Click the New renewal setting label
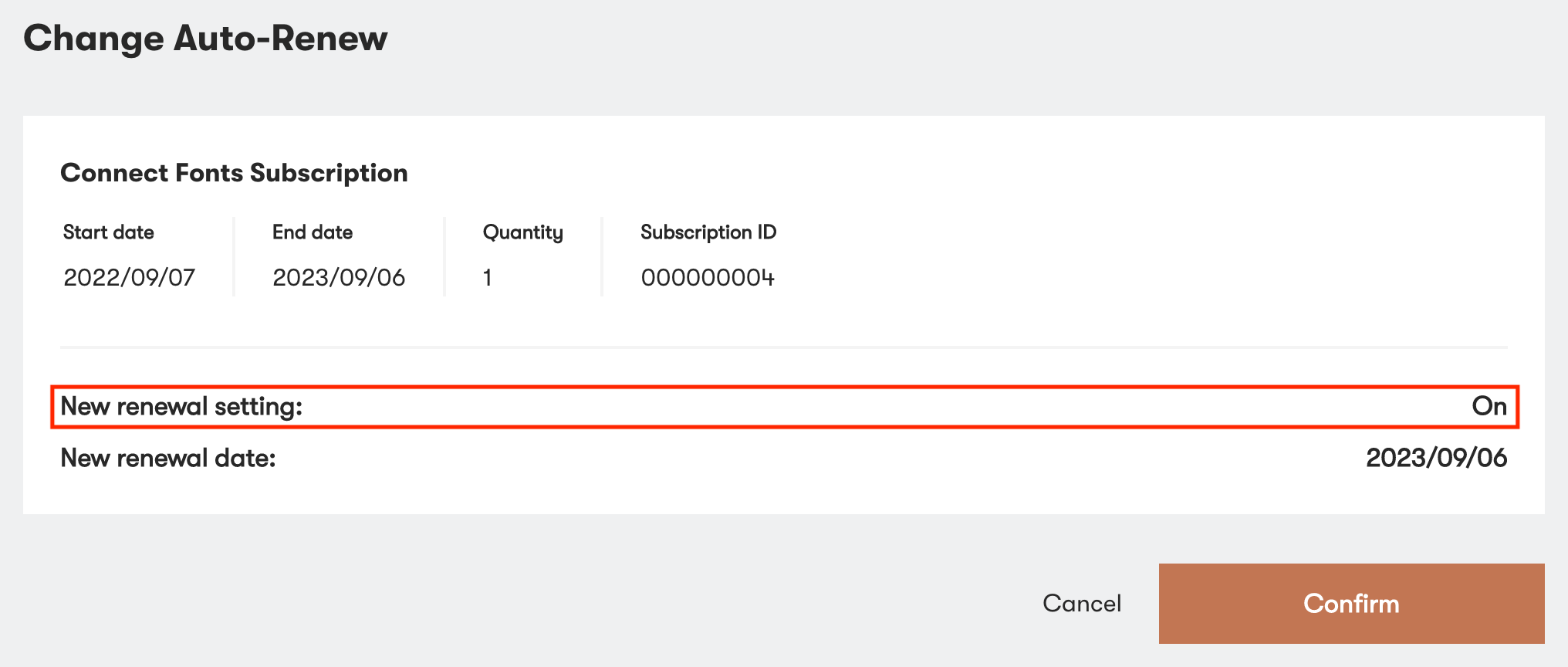The image size is (1568, 667). (182, 405)
